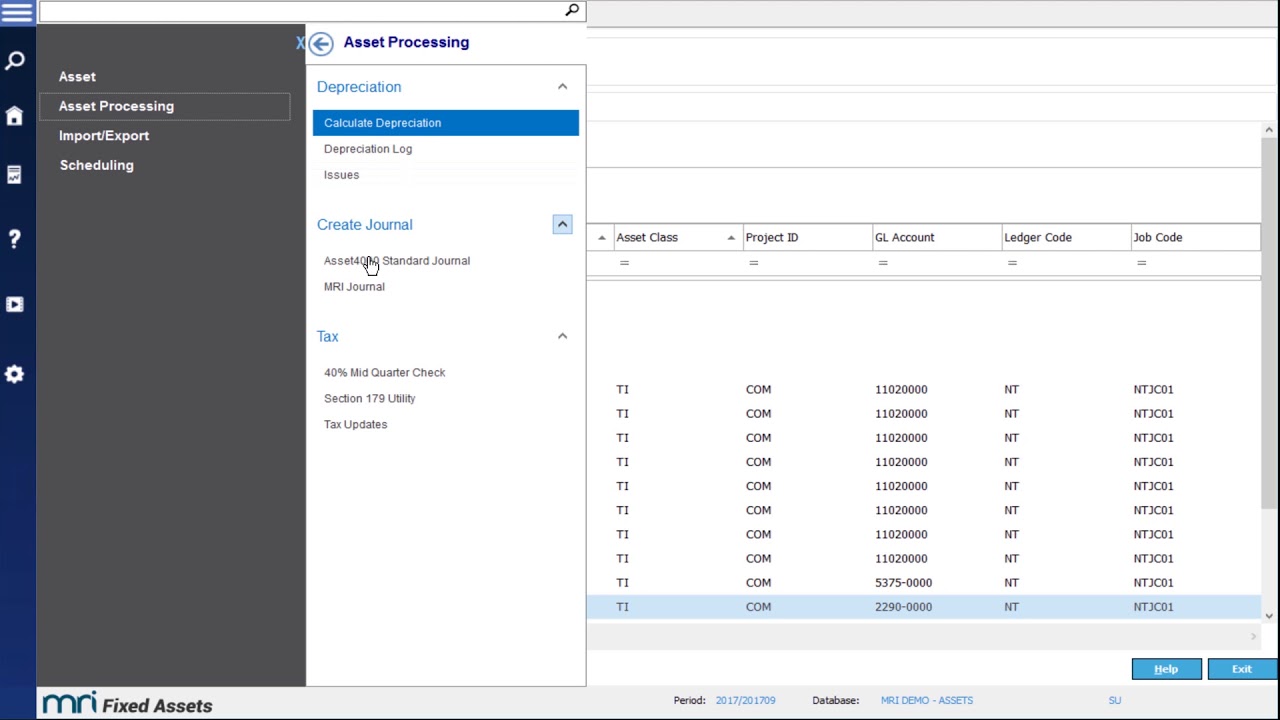Open the video tutorials icon
Viewport: 1280px width, 720px height.
coord(14,304)
